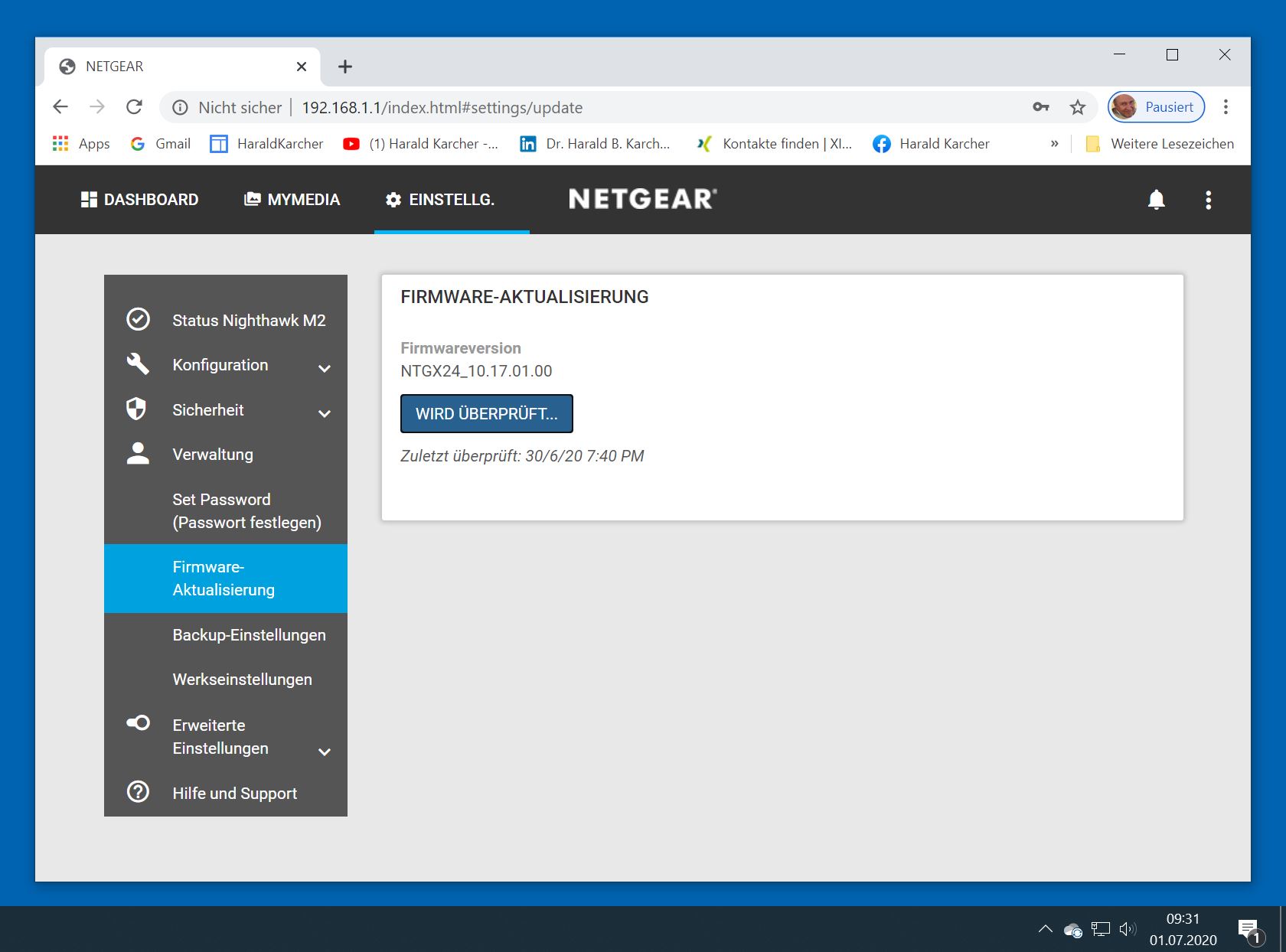Expand the Sicherheit submenu chevron
The height and width of the screenshot is (952, 1286).
pos(325,413)
